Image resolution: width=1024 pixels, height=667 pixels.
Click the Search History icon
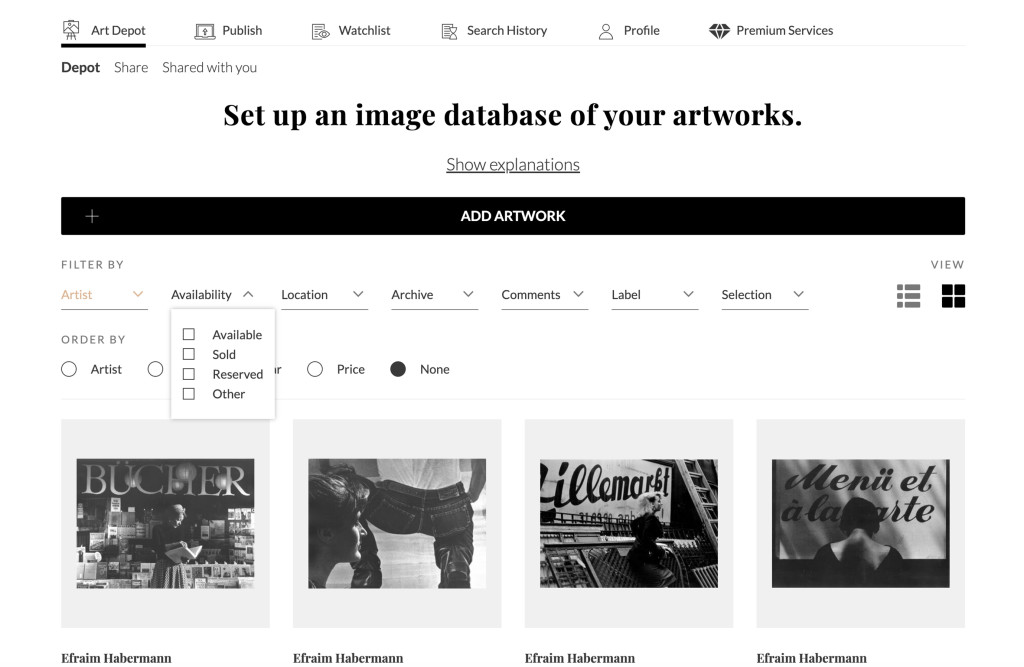pos(449,31)
